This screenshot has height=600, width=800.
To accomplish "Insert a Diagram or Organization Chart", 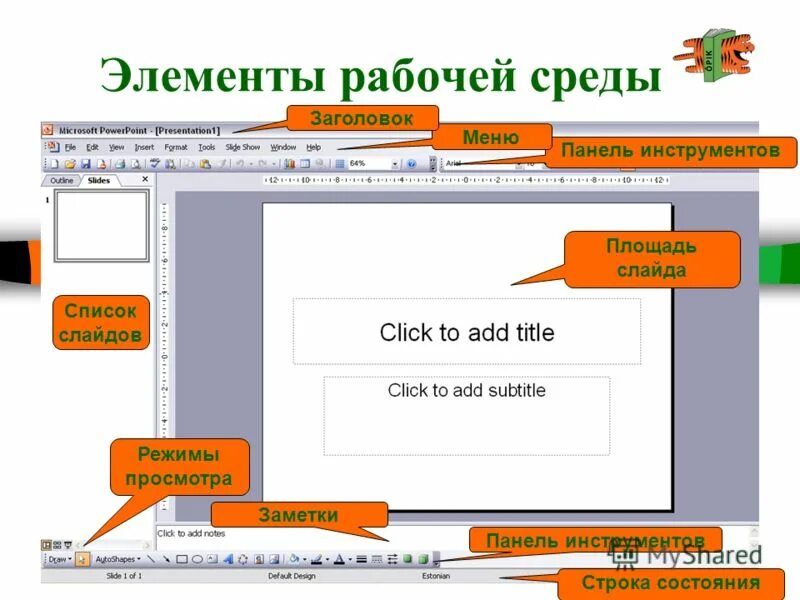I will tap(243, 559).
